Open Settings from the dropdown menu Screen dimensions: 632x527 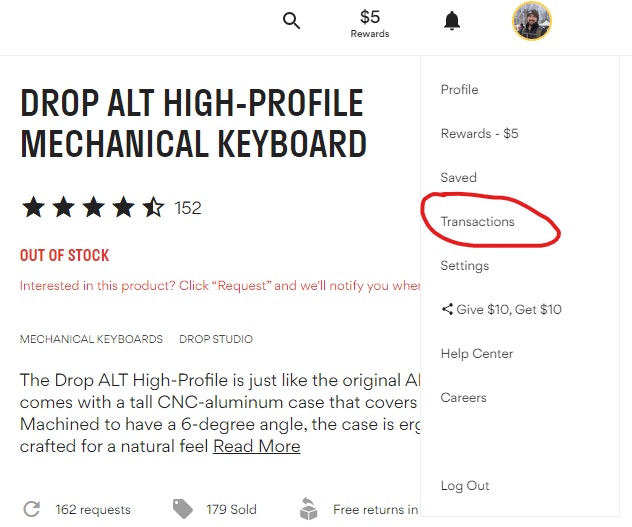coord(464,266)
